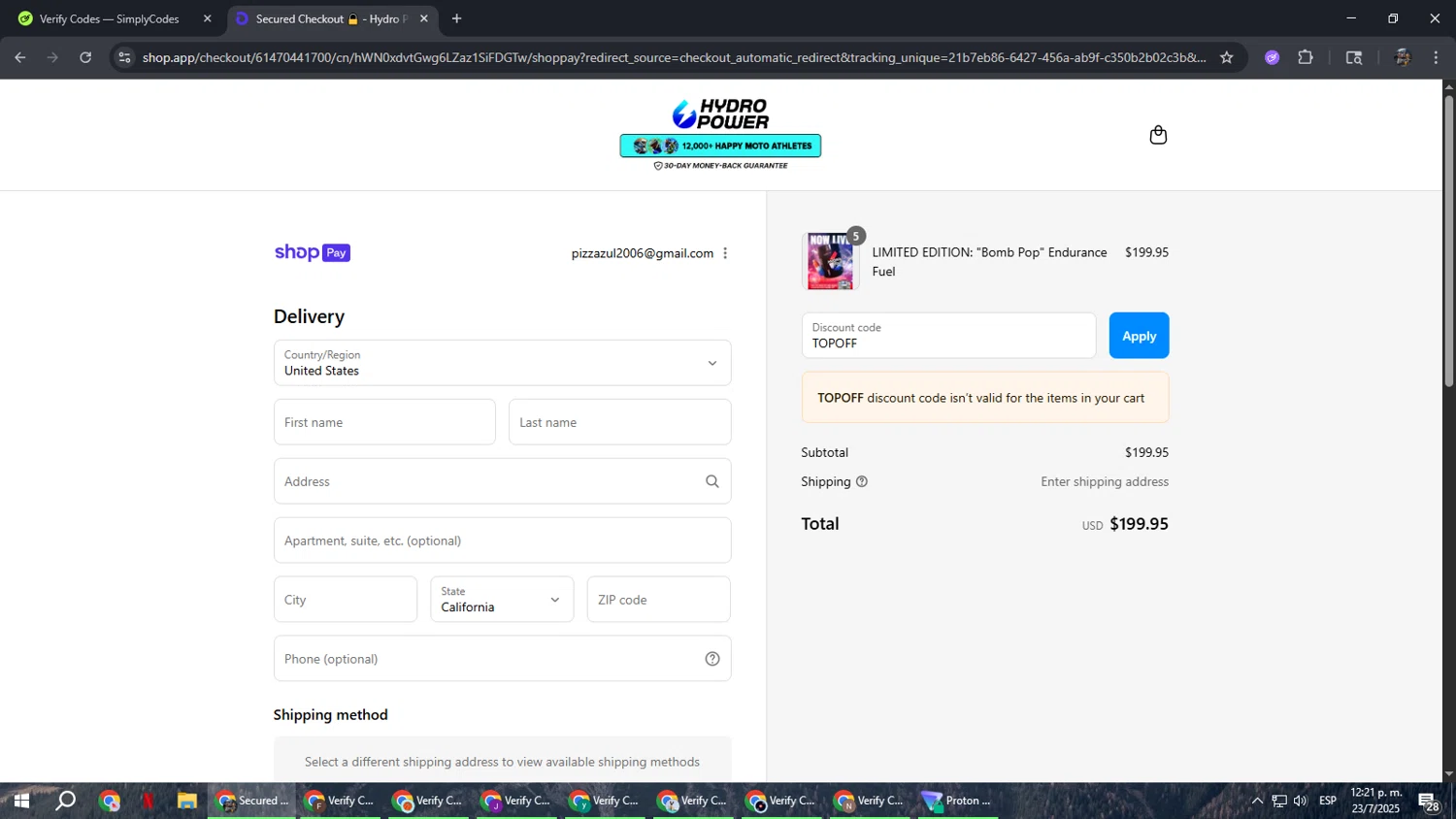Click the Phone (optional) field
Image resolution: width=1456 pixels, height=819 pixels.
click(x=503, y=659)
